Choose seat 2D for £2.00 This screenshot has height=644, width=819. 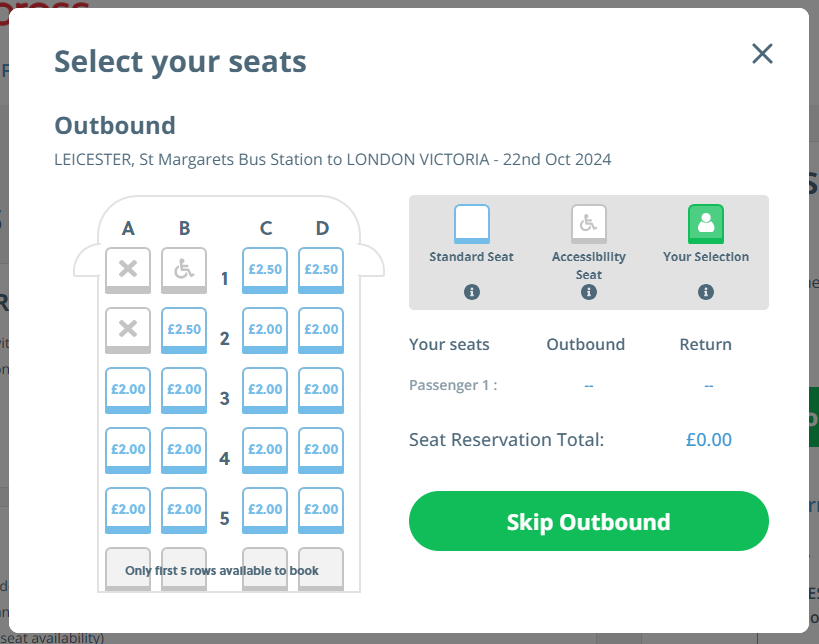(x=321, y=329)
